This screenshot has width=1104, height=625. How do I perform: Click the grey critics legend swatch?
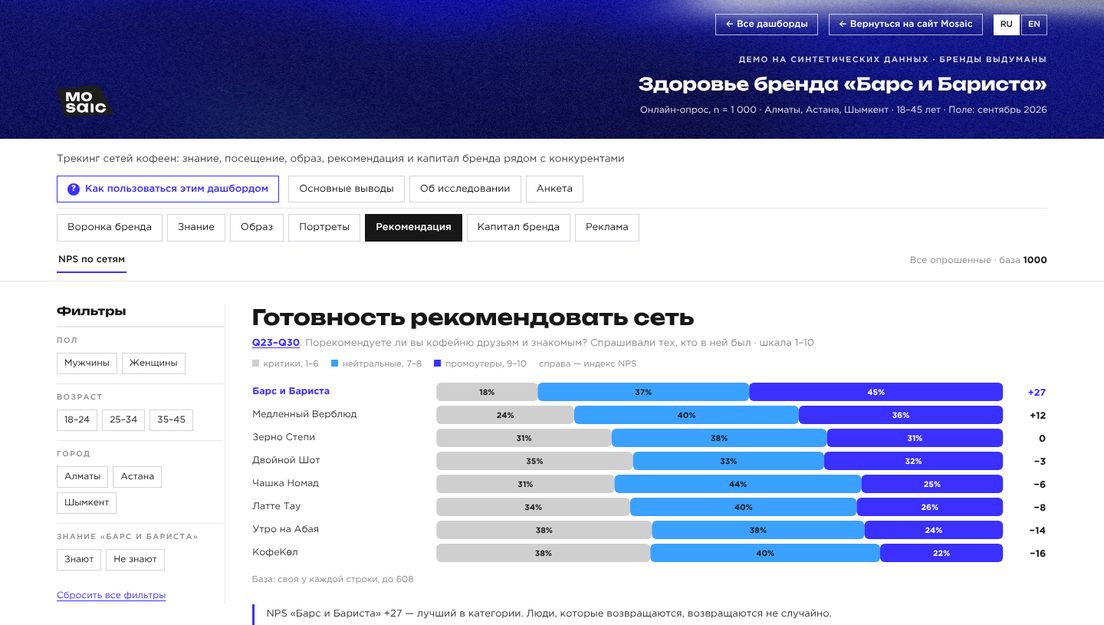click(256, 364)
